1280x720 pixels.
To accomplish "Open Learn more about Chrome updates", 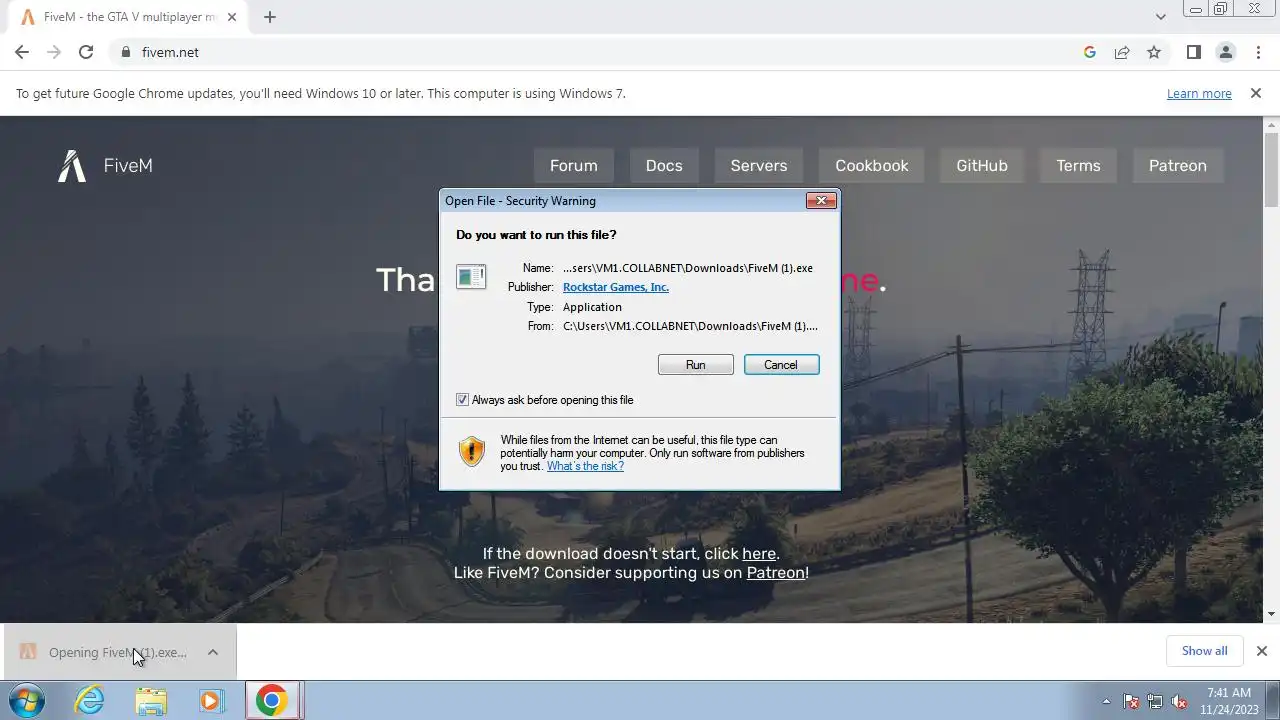I will click(x=1199, y=93).
